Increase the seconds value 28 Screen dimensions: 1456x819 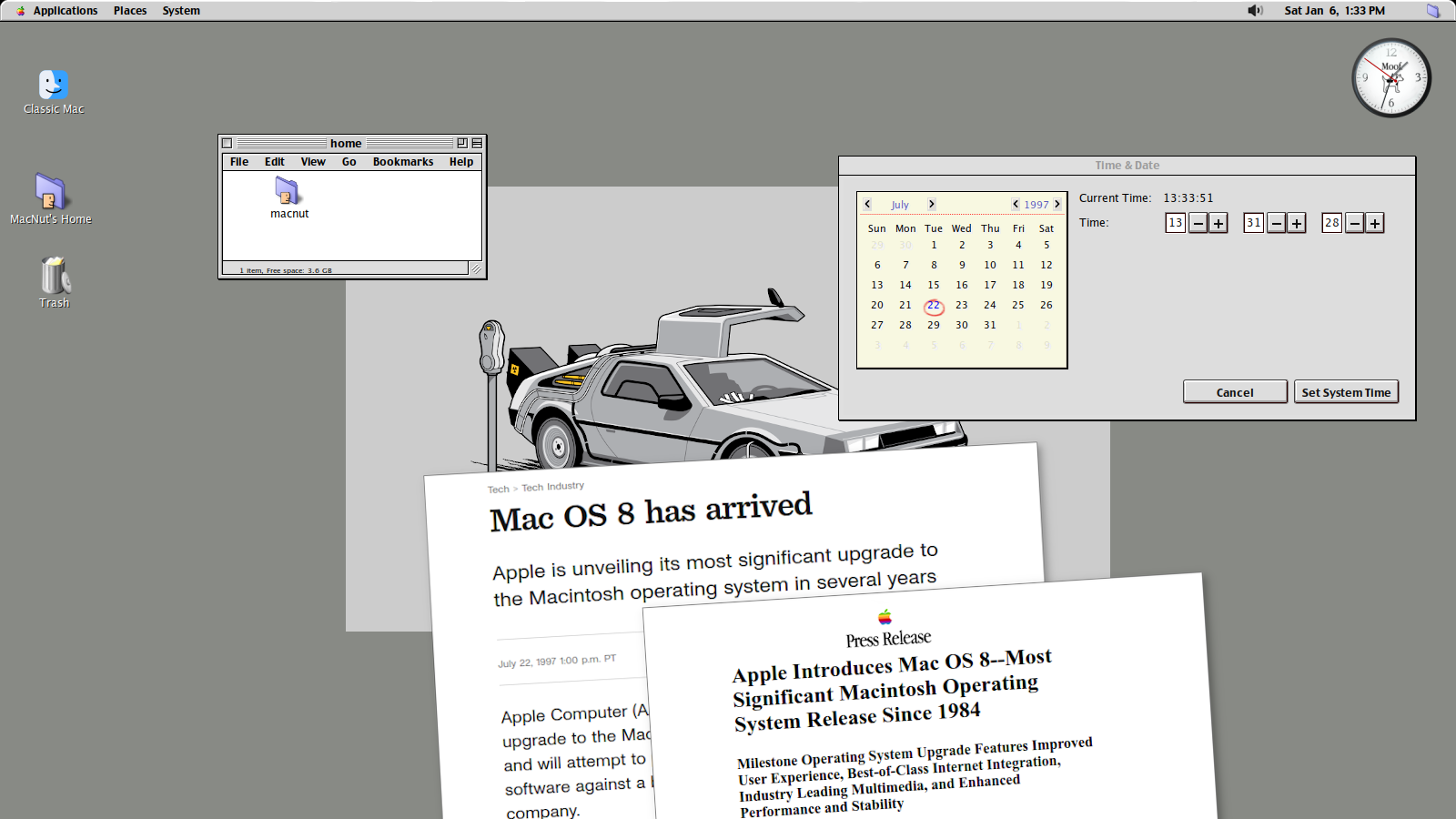(x=1375, y=223)
